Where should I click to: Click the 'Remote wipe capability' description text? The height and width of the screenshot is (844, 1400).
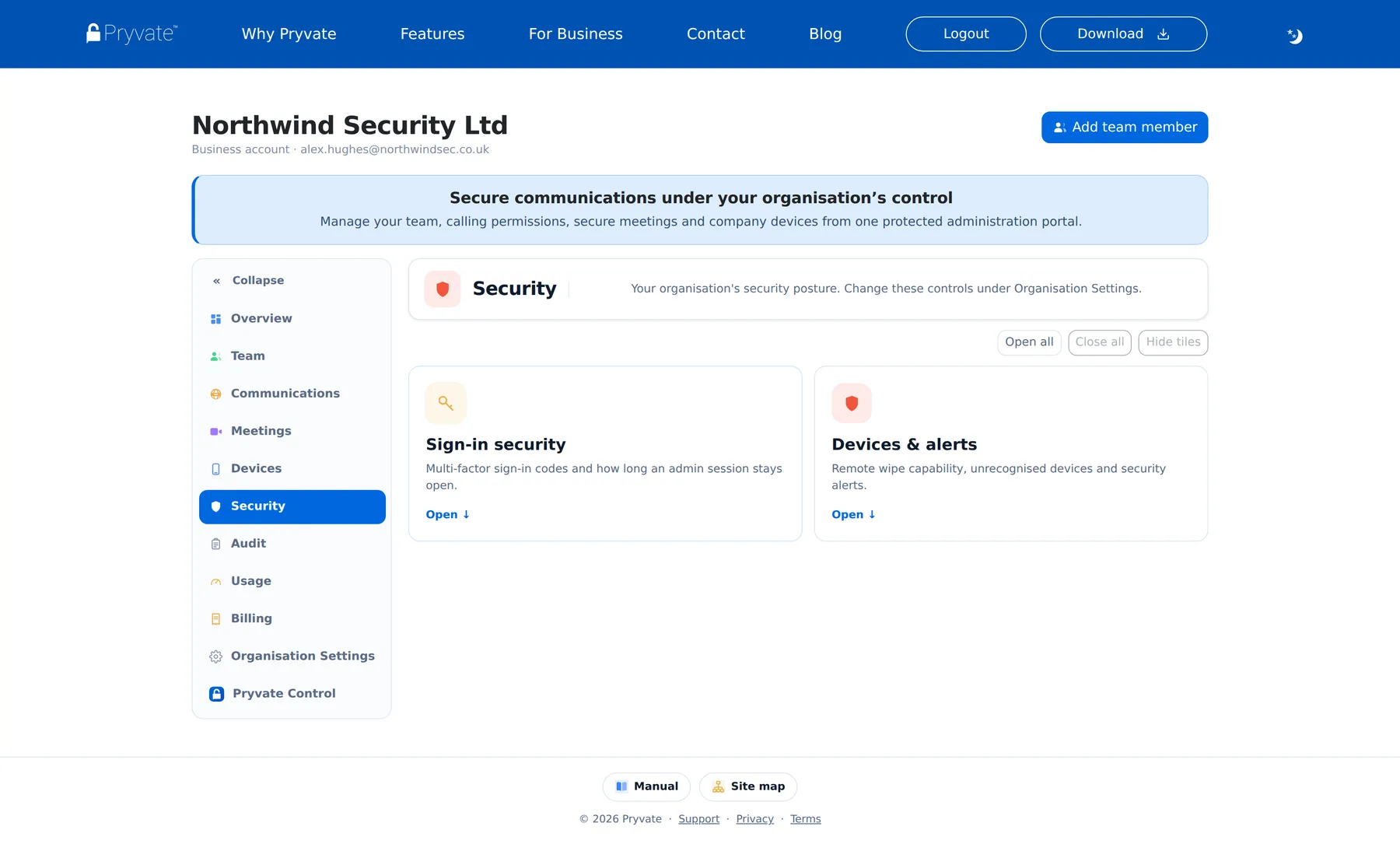click(x=999, y=477)
